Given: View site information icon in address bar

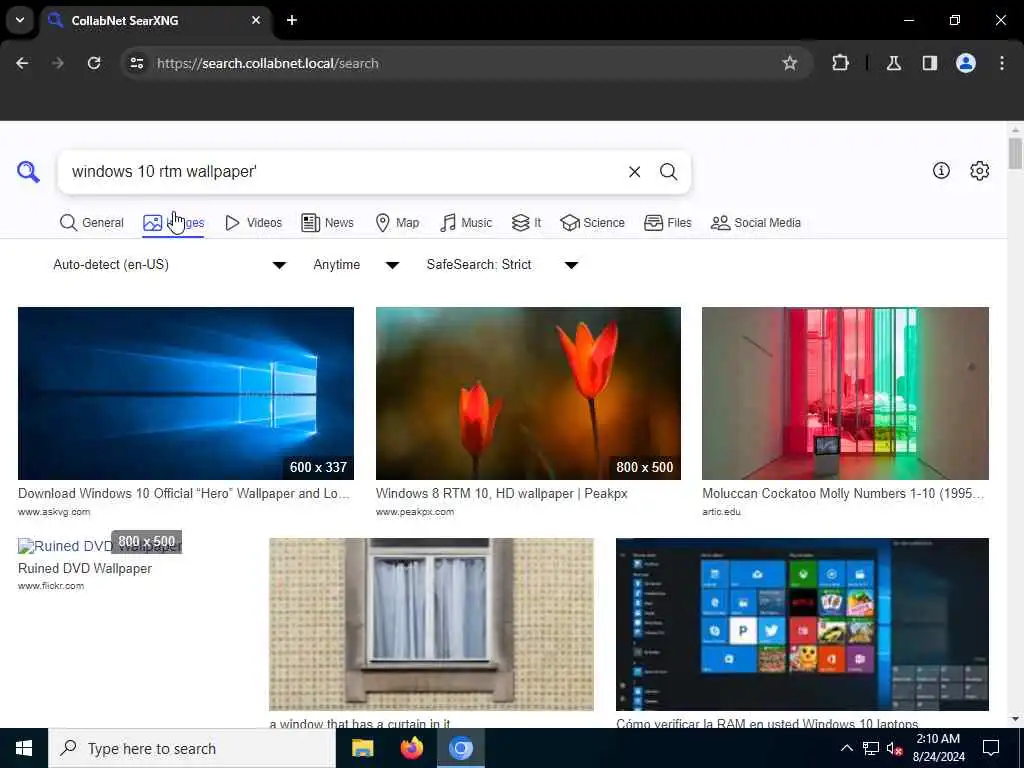Looking at the screenshot, I should [x=136, y=63].
